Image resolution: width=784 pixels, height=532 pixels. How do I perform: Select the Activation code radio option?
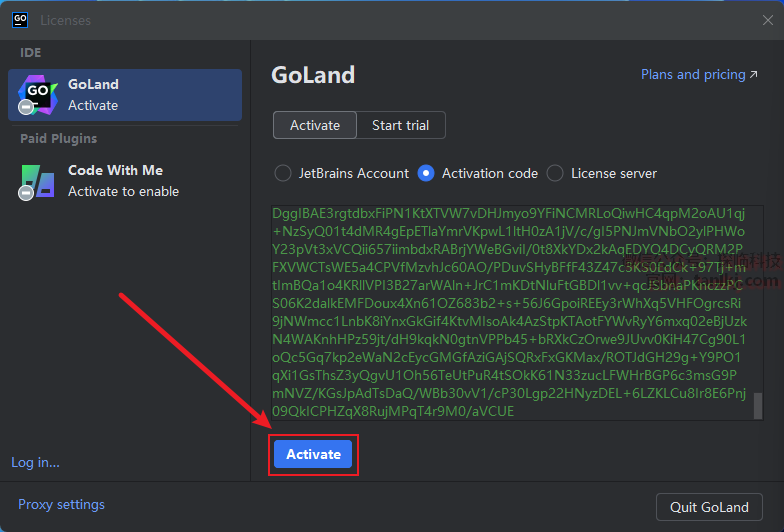[426, 173]
